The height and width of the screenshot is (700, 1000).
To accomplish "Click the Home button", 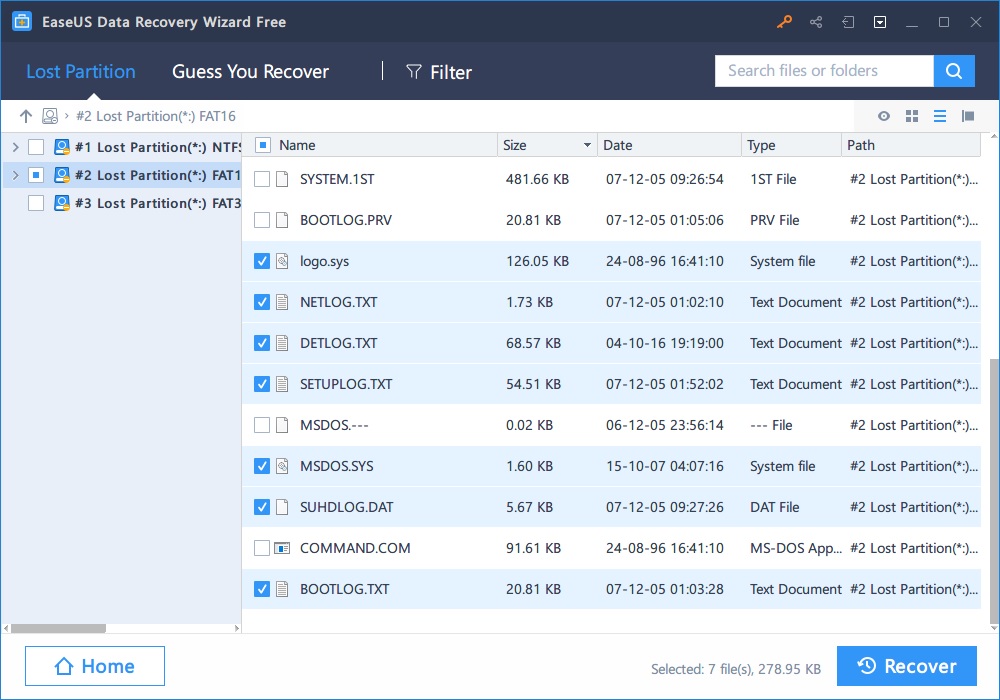I will tap(95, 666).
